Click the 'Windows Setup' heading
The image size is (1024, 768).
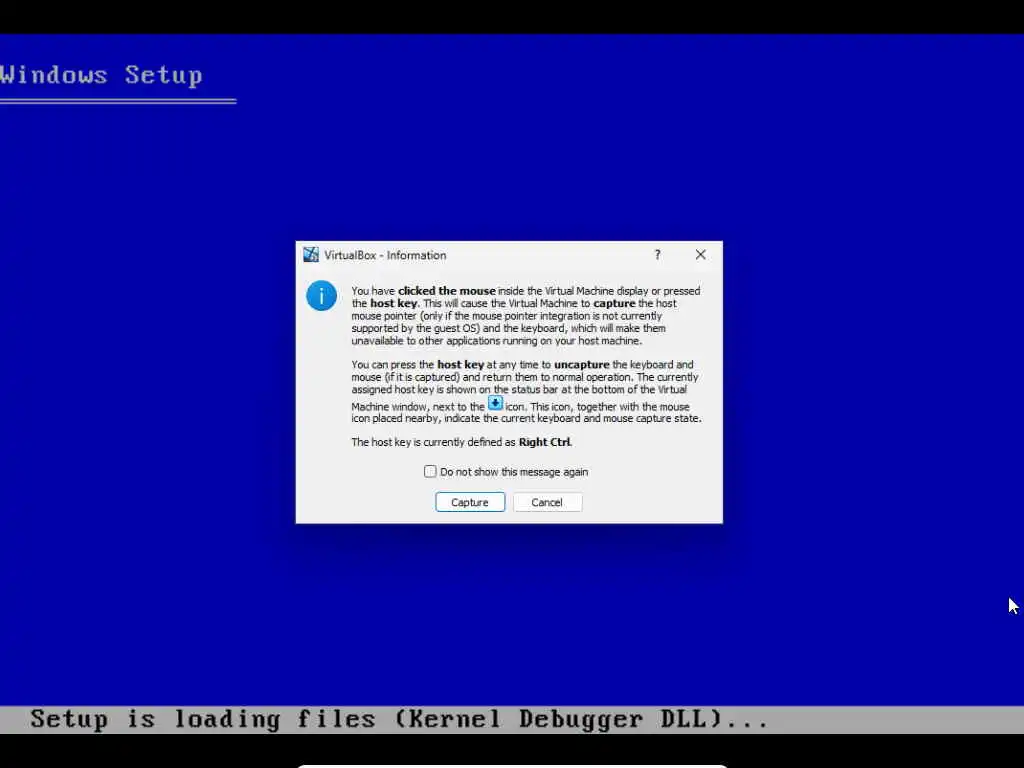pyautogui.click(x=101, y=75)
